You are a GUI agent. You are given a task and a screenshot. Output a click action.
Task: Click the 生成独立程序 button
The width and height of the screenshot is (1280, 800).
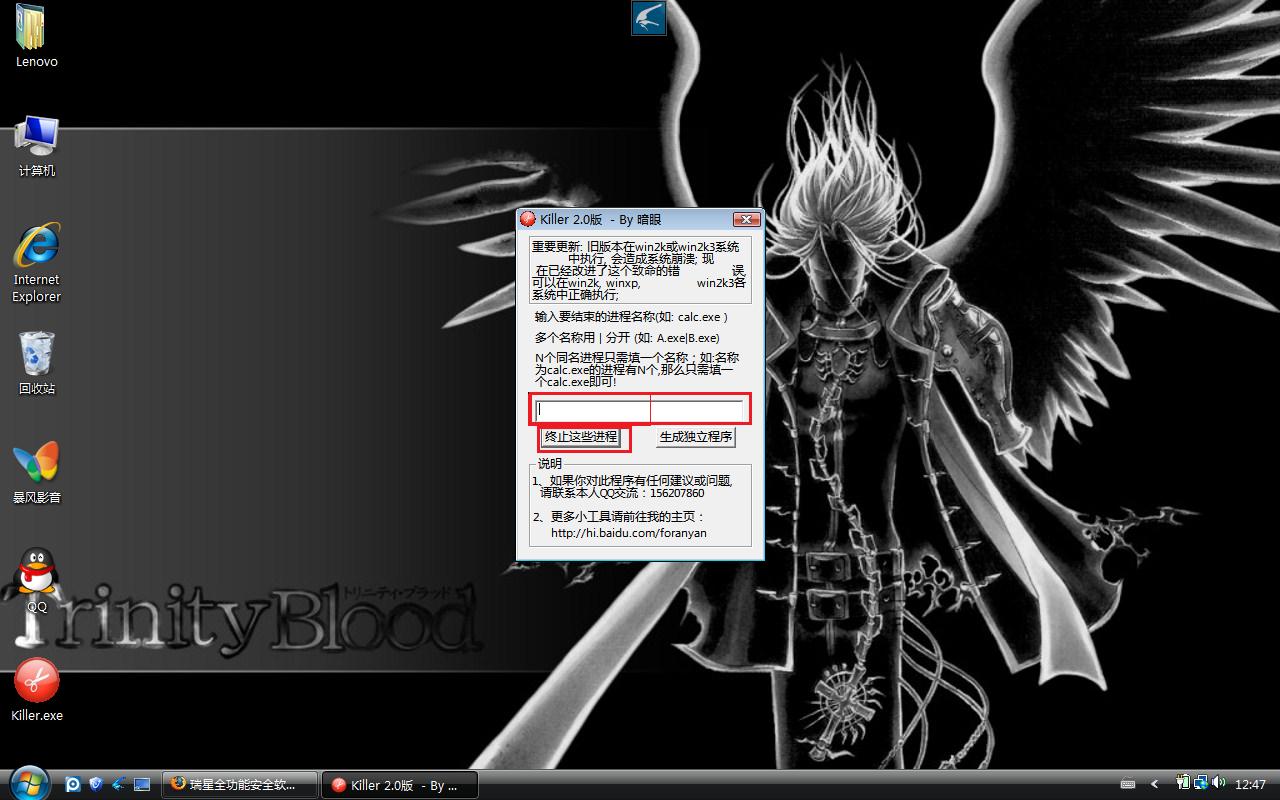point(696,437)
